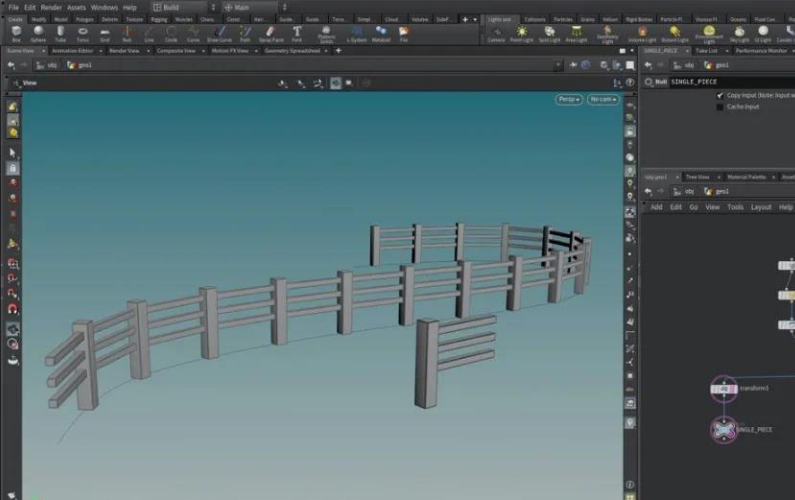Select the Sphere shelf tool
Image resolution: width=795 pixels, height=500 pixels.
[x=38, y=34]
